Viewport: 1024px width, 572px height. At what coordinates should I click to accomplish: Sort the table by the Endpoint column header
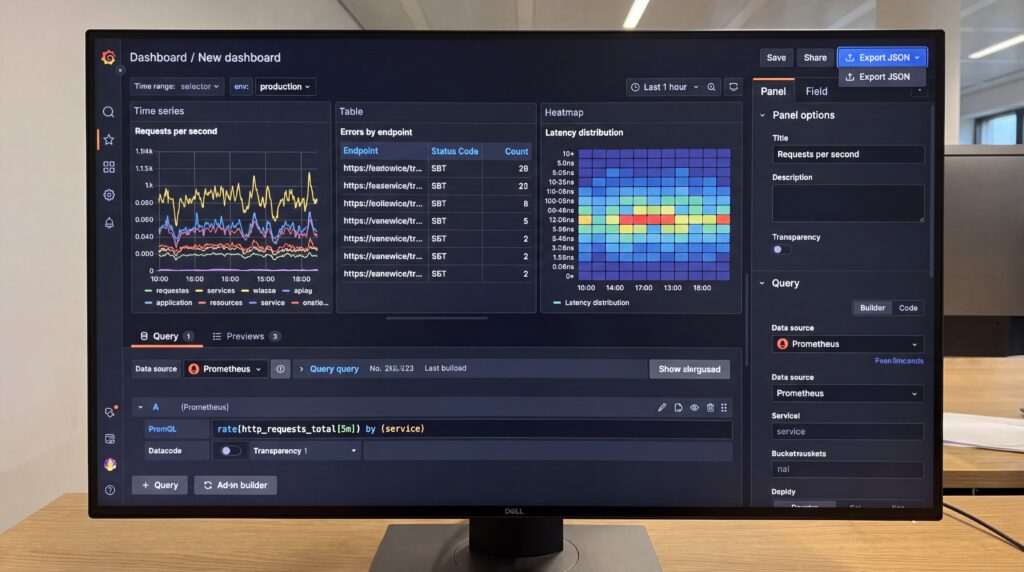(360, 151)
